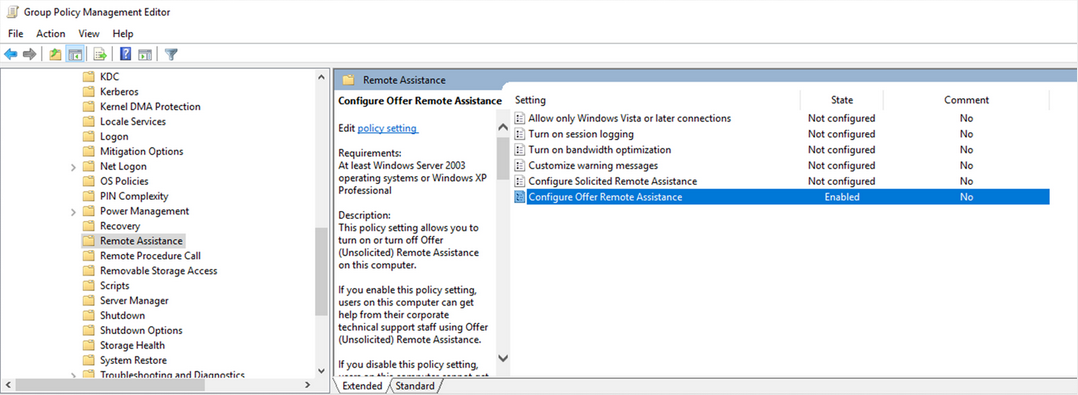
Task: Open the Action menu
Action: click(51, 33)
